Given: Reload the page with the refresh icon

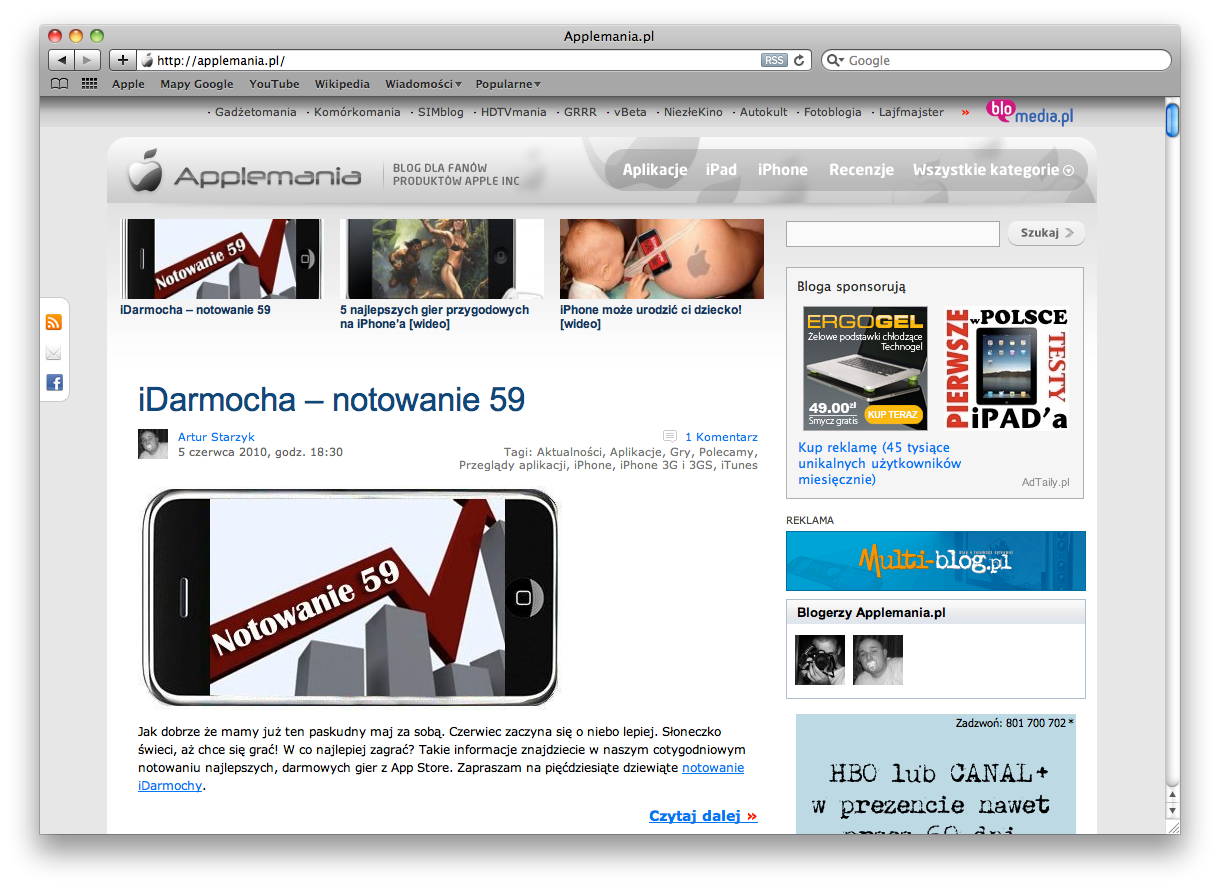Looking at the screenshot, I should click(x=799, y=60).
